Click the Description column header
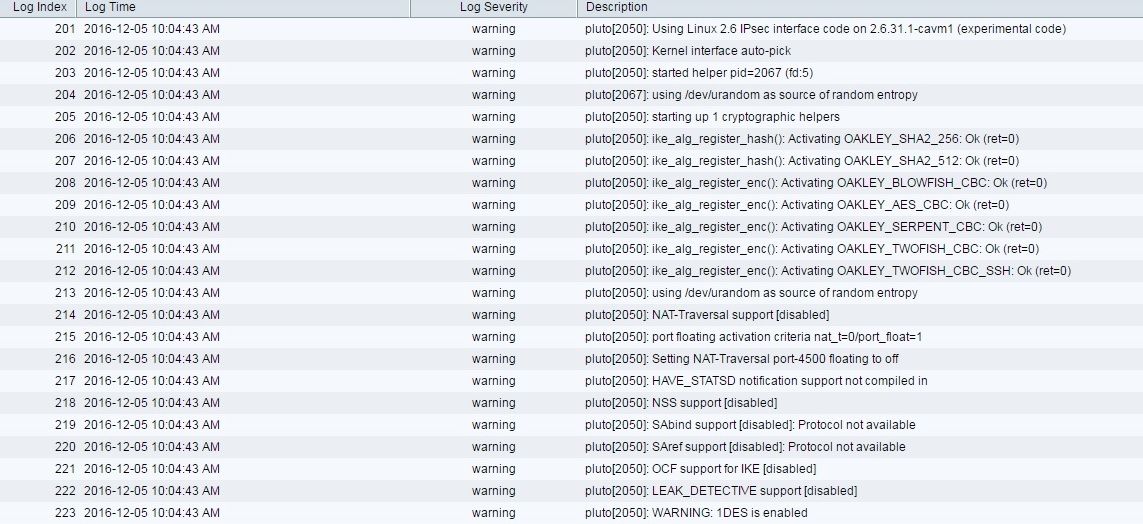Image resolution: width=1143 pixels, height=524 pixels. click(x=617, y=7)
